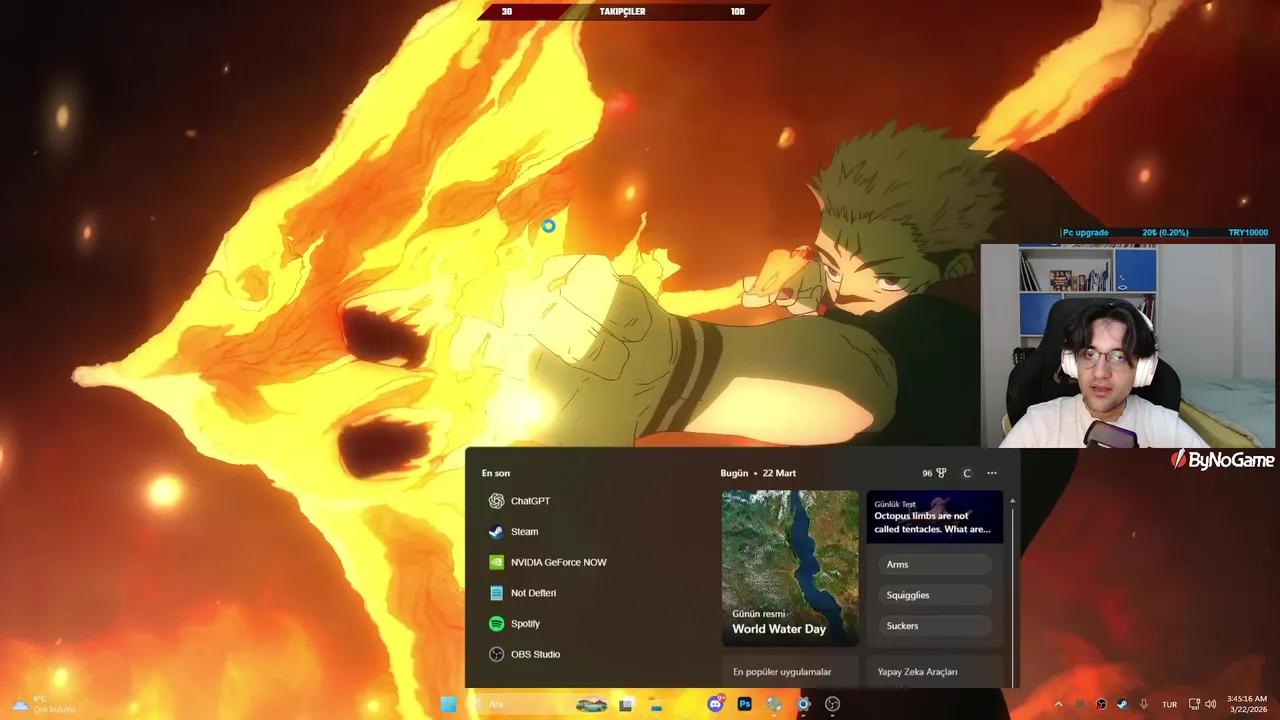The width and height of the screenshot is (1280, 720).
Task: Click the Windows Start button
Action: pyautogui.click(x=448, y=704)
